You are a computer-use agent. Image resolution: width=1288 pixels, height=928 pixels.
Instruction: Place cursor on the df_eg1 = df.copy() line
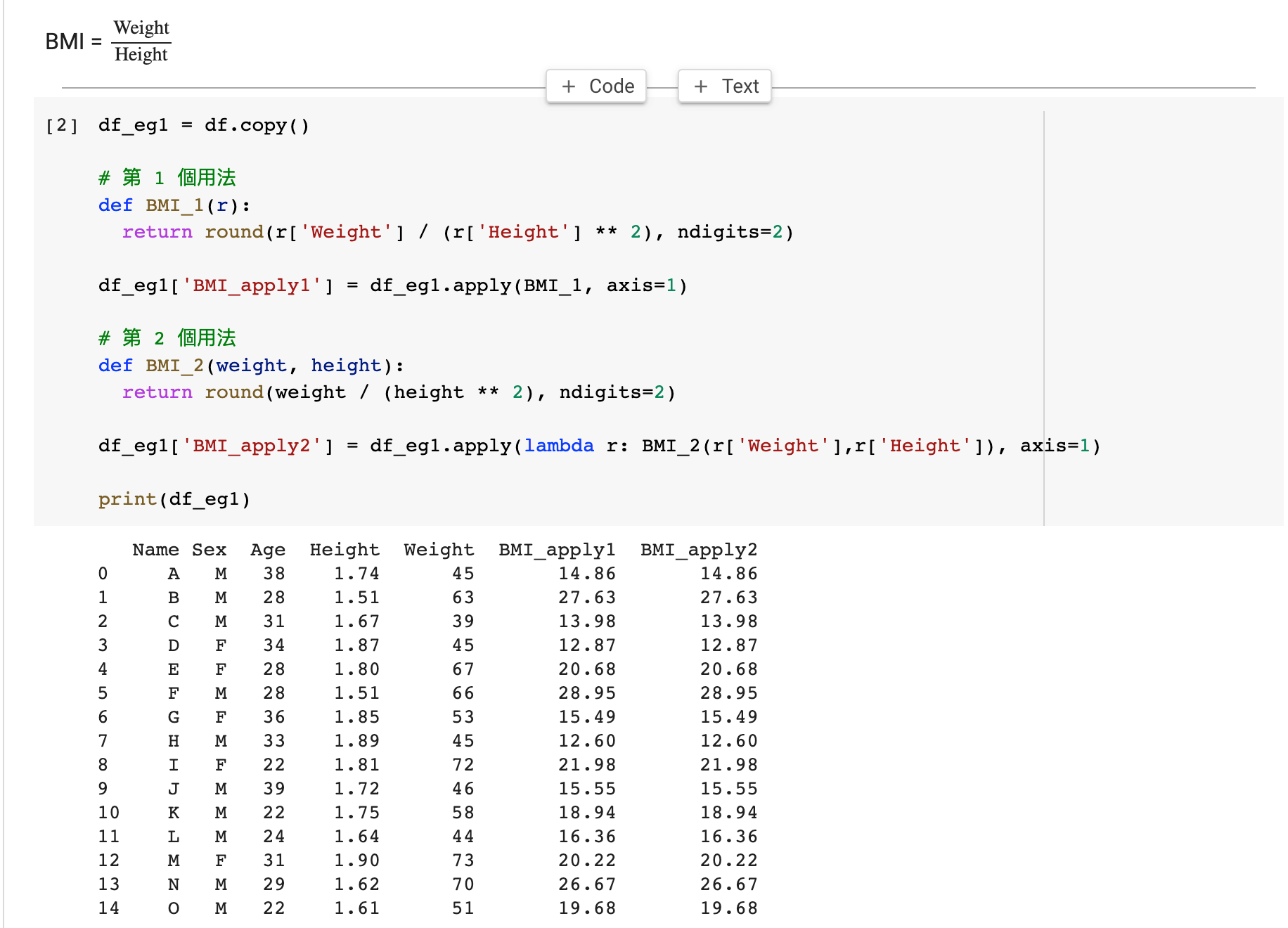click(204, 125)
